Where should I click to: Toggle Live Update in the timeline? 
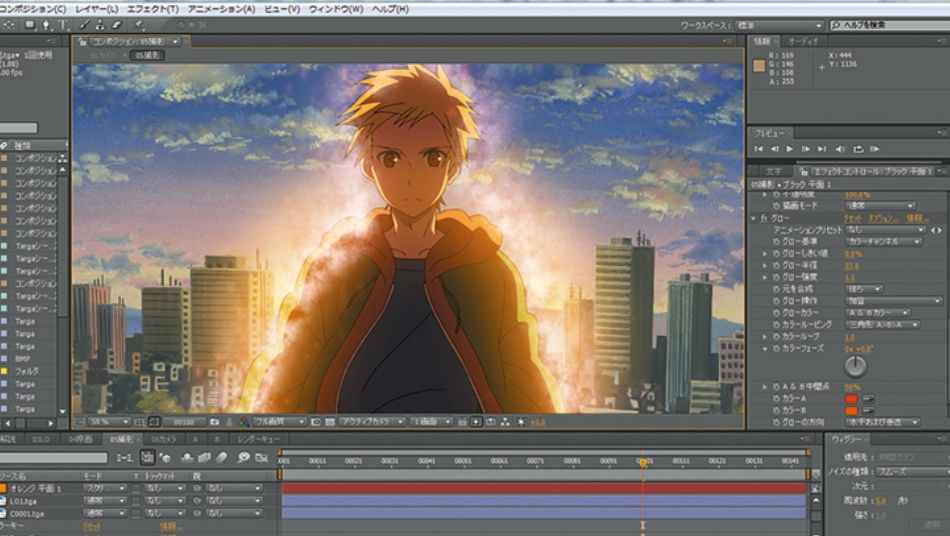point(147,458)
